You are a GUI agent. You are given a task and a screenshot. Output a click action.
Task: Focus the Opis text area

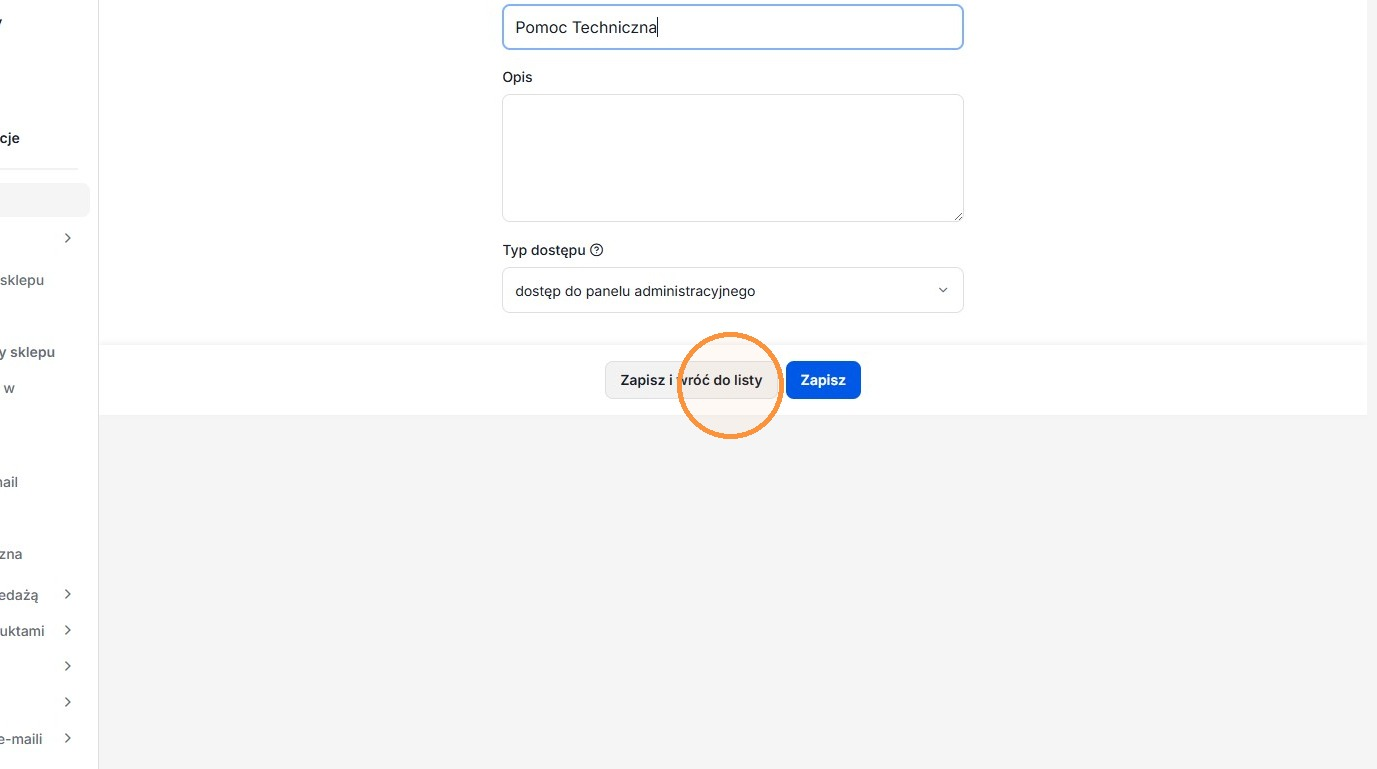pyautogui.click(x=732, y=158)
